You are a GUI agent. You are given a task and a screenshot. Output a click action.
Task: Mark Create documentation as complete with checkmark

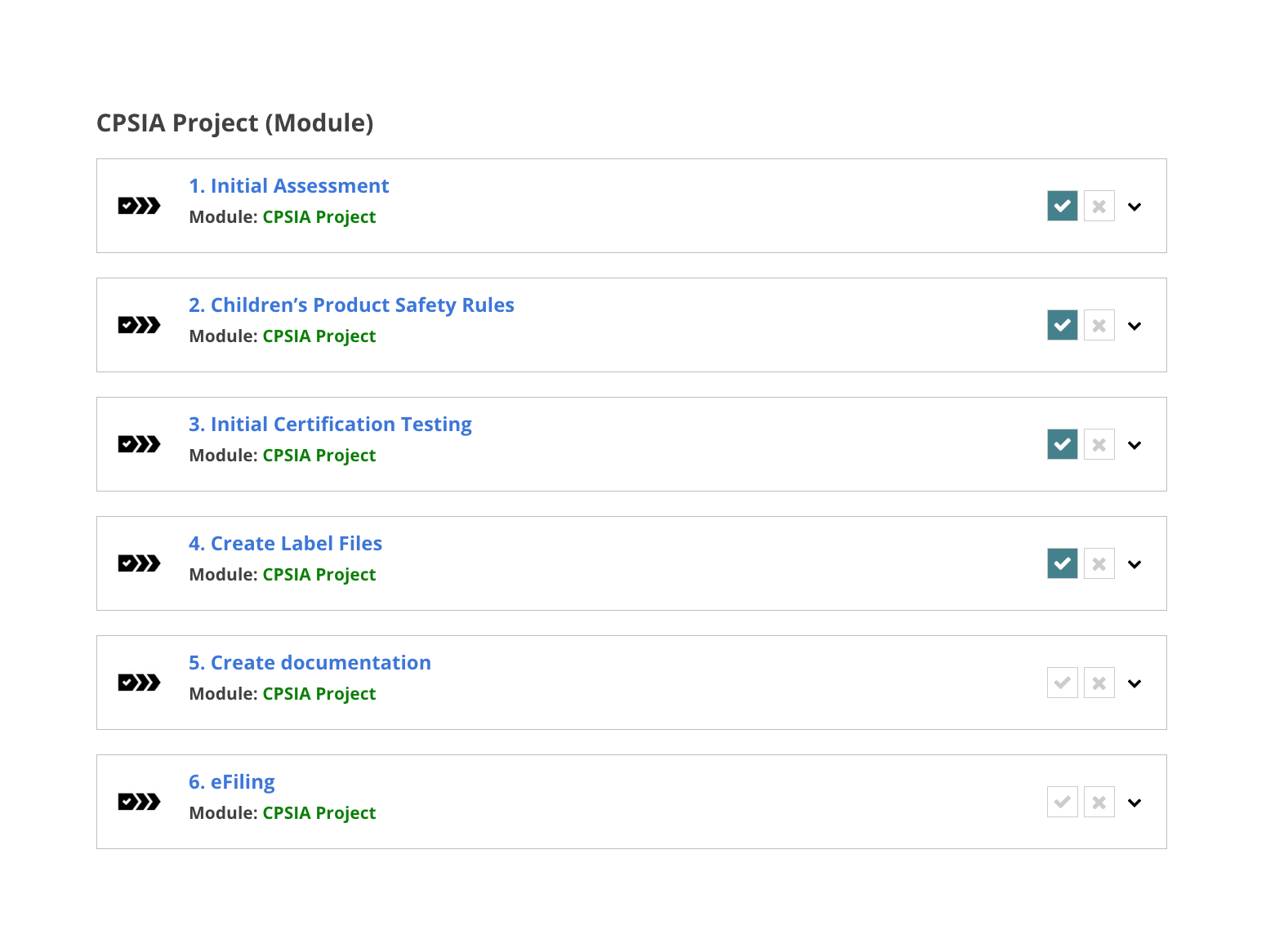tap(1063, 683)
